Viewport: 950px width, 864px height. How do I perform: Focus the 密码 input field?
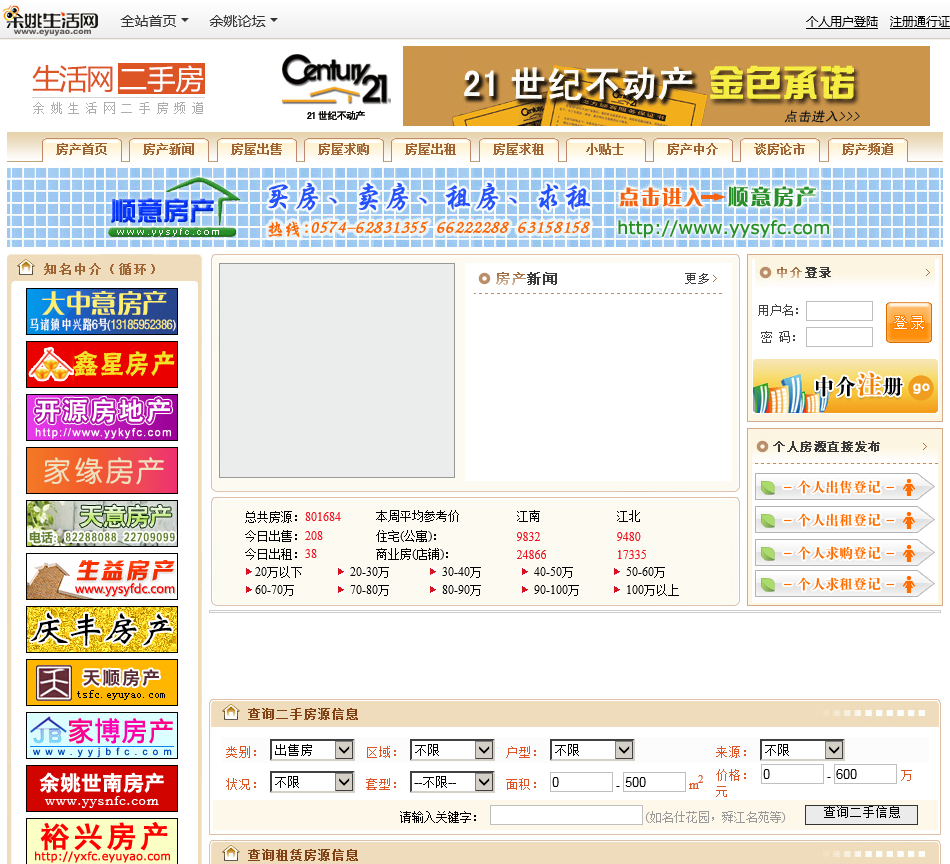839,337
